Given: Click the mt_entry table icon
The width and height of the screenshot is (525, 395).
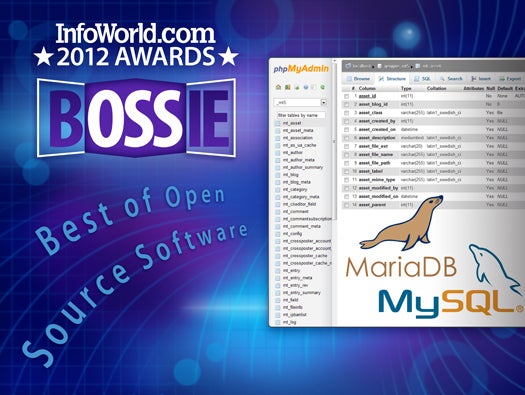Looking at the screenshot, I should 278,270.
